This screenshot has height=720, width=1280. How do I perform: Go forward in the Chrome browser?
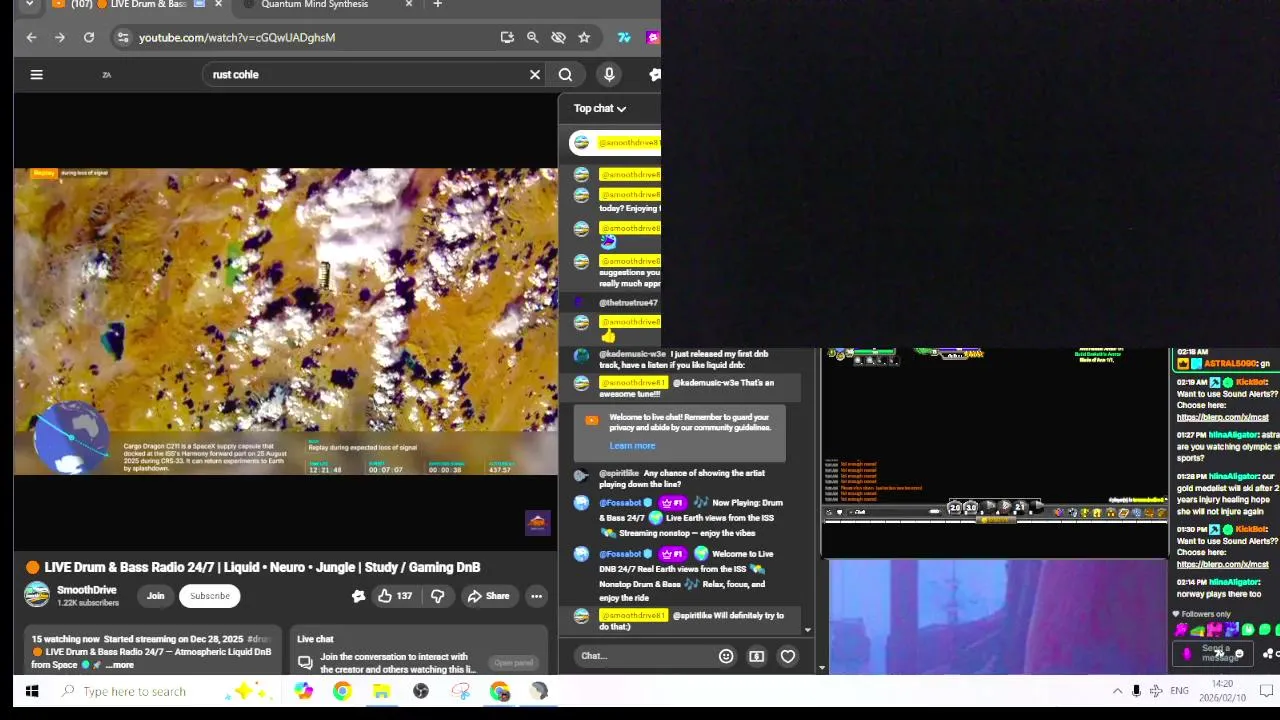(x=60, y=37)
